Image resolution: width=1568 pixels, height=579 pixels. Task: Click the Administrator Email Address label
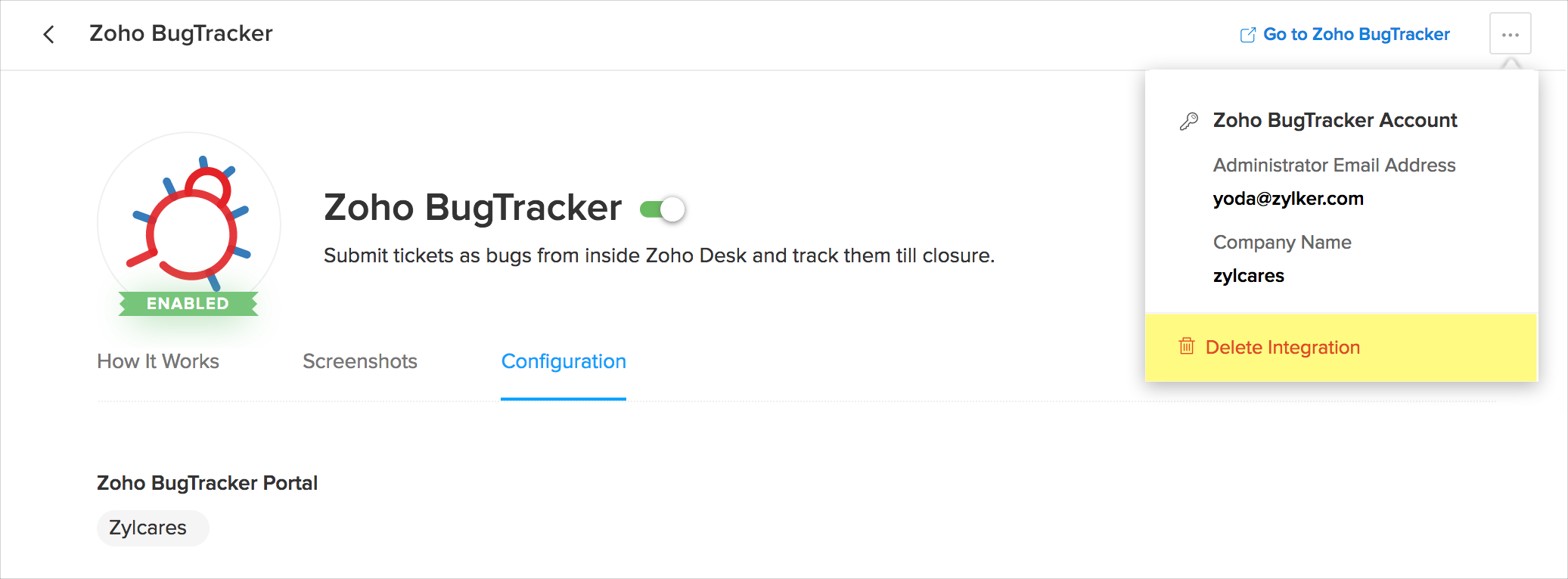click(x=1334, y=166)
